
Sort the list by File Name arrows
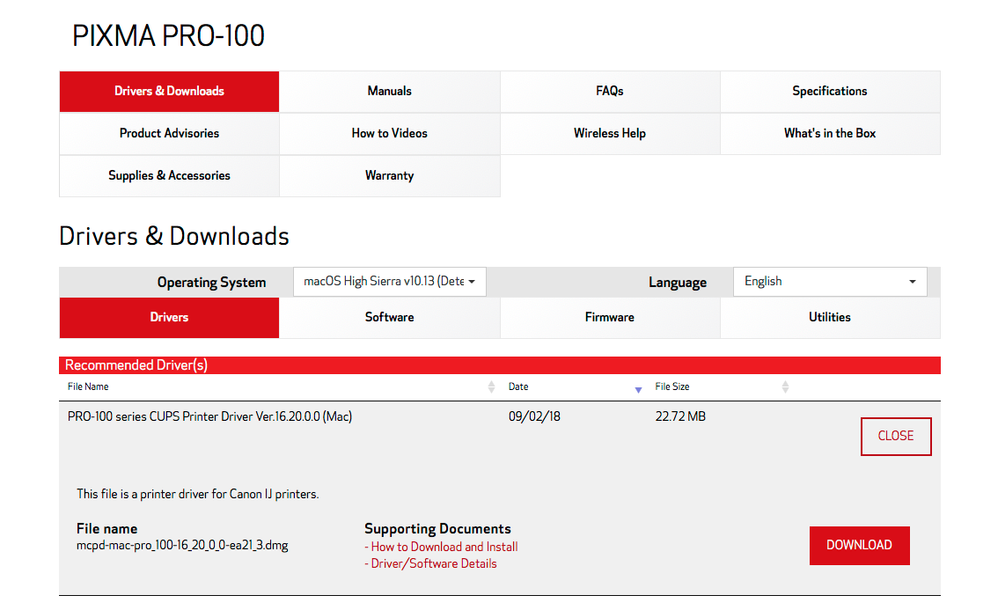pyautogui.click(x=491, y=387)
